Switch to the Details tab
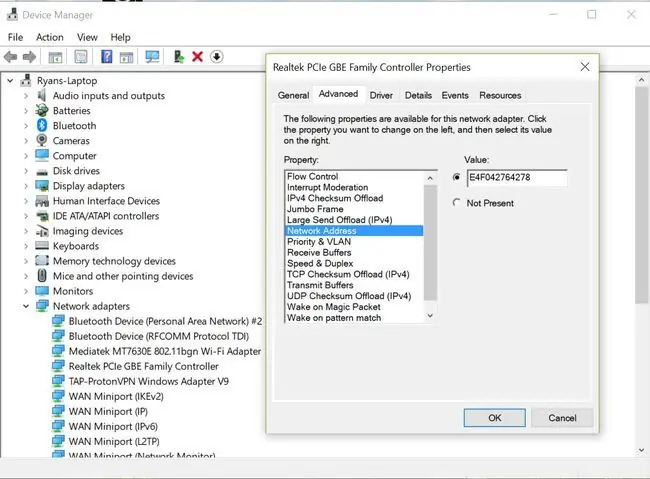650x479 pixels. 418,95
